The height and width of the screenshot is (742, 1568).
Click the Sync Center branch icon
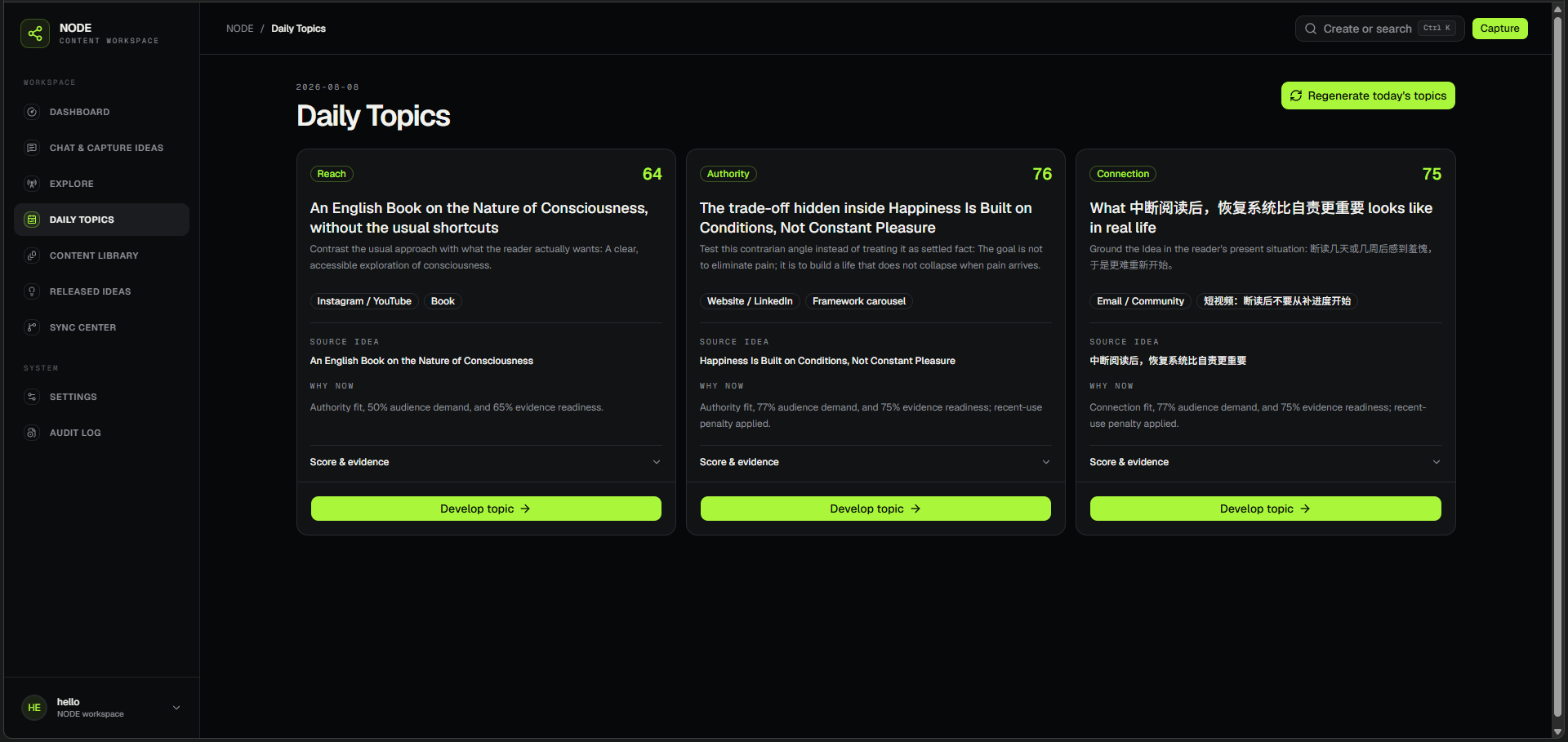[x=32, y=327]
